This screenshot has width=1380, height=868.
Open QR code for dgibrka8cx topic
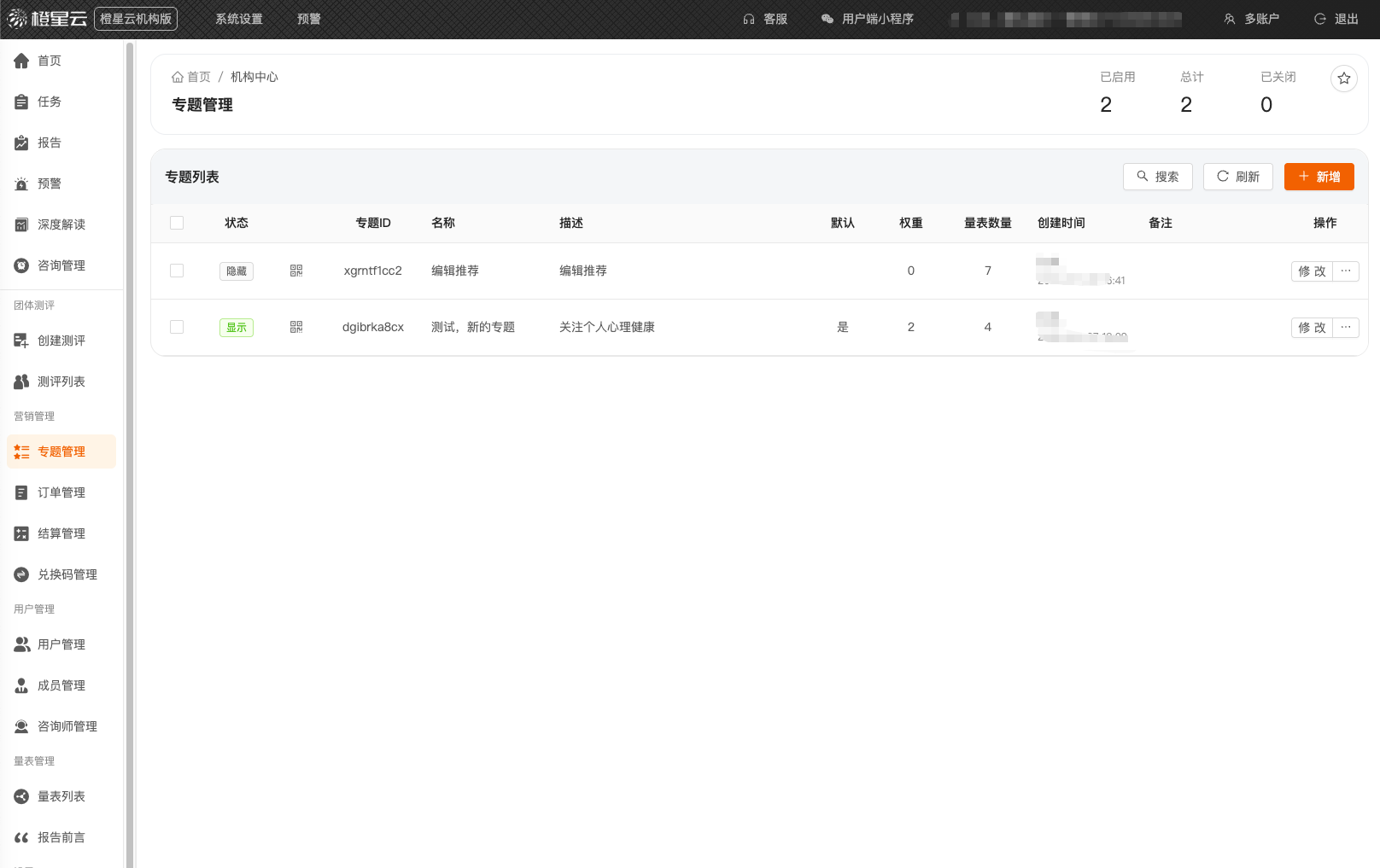pyautogui.click(x=296, y=327)
